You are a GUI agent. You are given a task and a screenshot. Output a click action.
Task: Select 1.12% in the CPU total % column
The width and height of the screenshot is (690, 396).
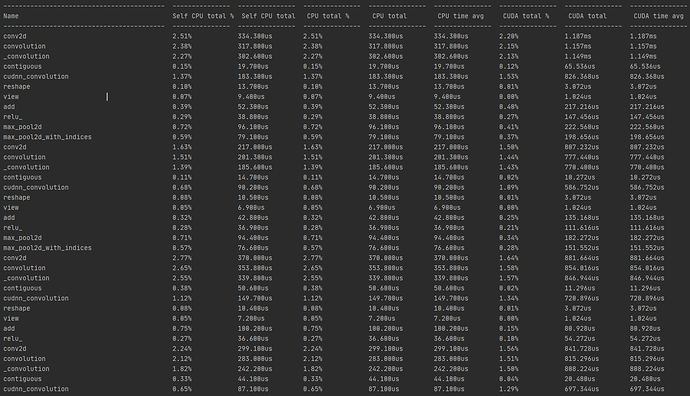(x=312, y=298)
